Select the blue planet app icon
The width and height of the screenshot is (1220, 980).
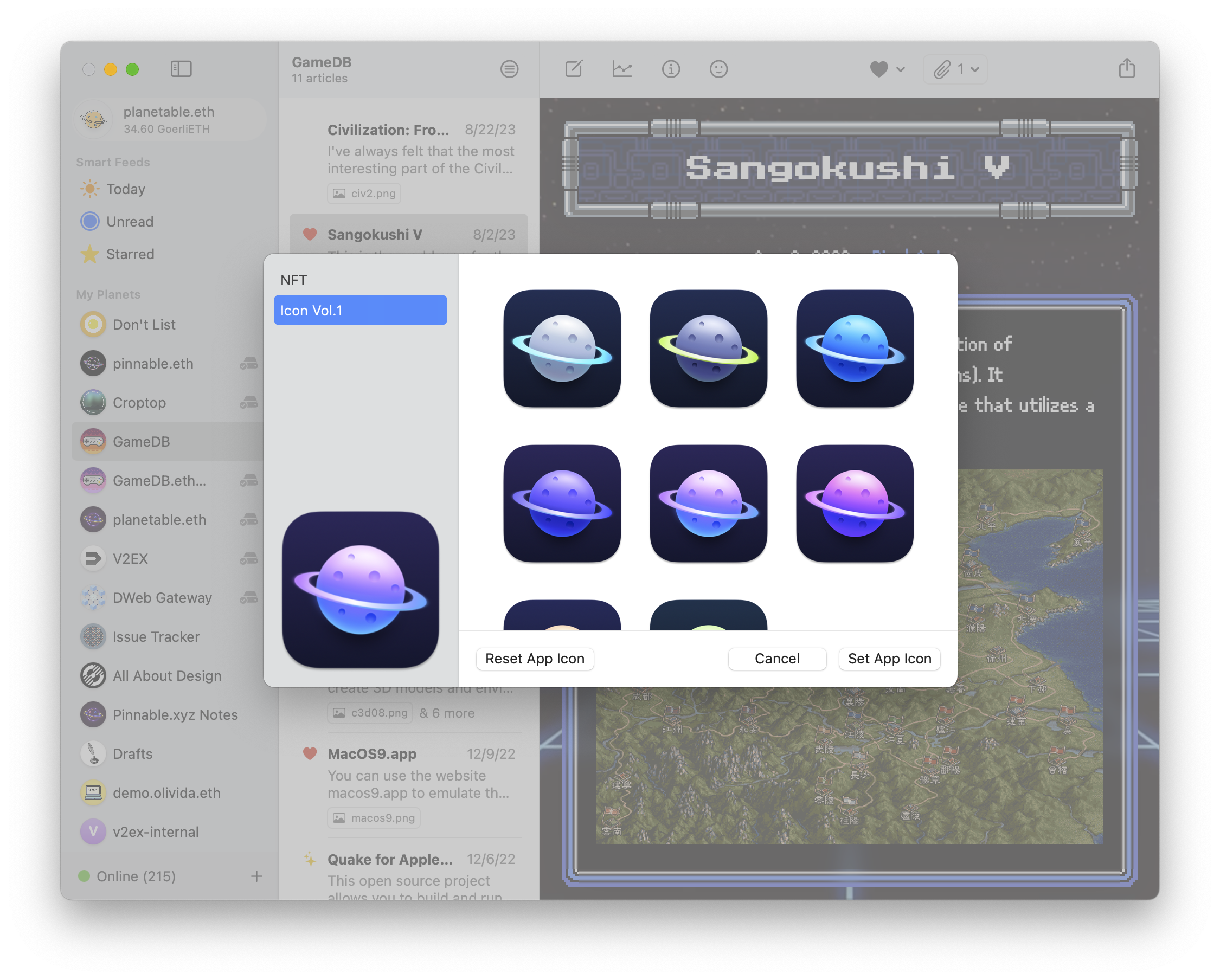coord(854,349)
